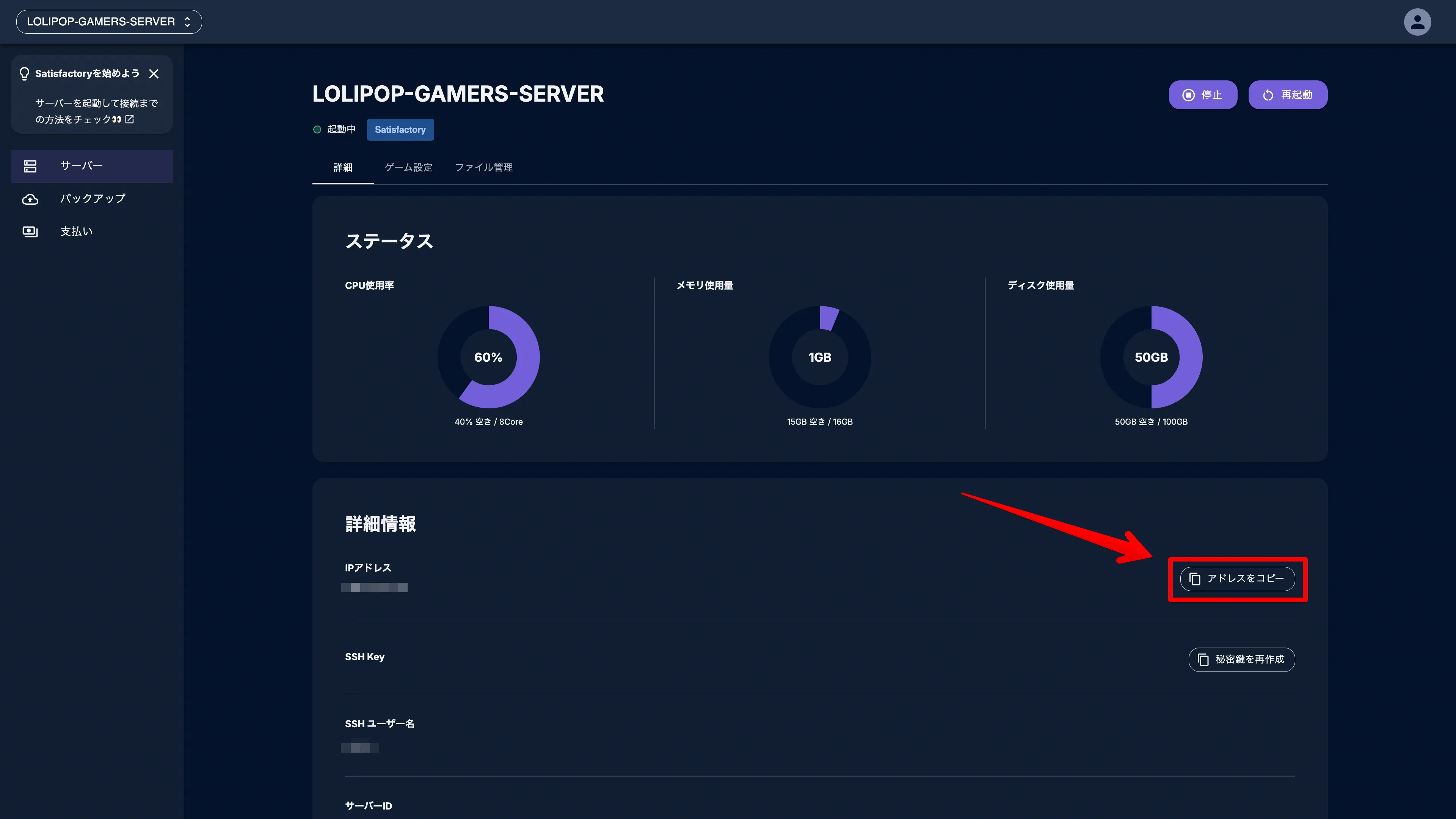Open the user account avatar menu
The width and height of the screenshot is (1456, 819).
(x=1417, y=22)
